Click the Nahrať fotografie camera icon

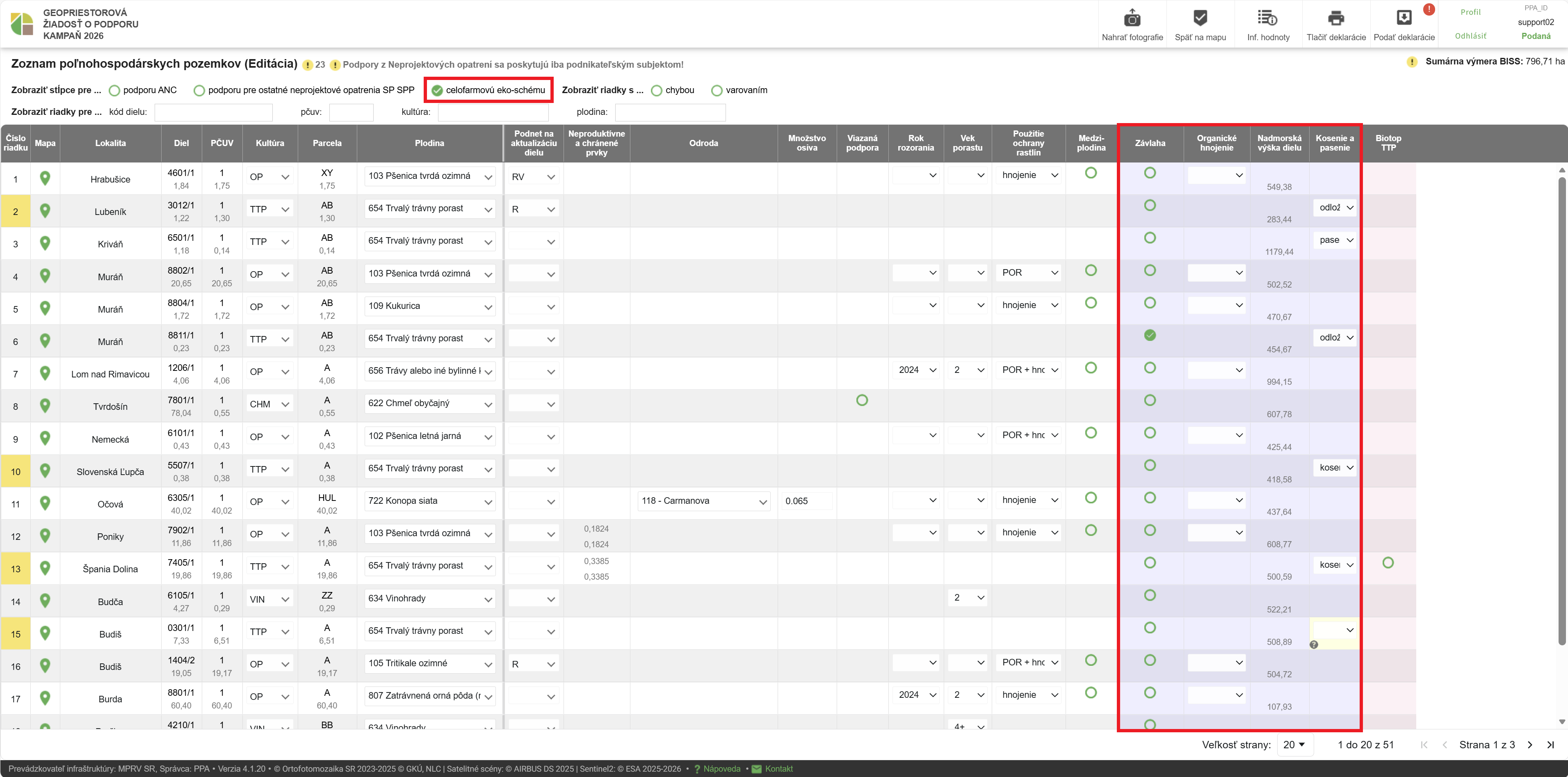[x=1132, y=18]
